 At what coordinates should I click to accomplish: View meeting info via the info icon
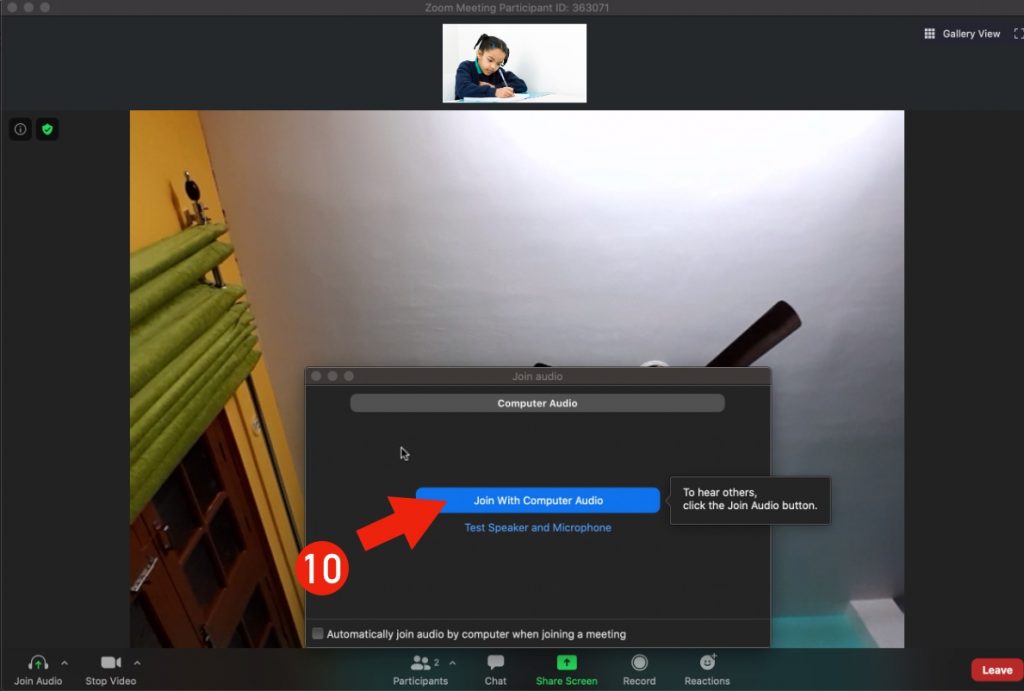(20, 128)
